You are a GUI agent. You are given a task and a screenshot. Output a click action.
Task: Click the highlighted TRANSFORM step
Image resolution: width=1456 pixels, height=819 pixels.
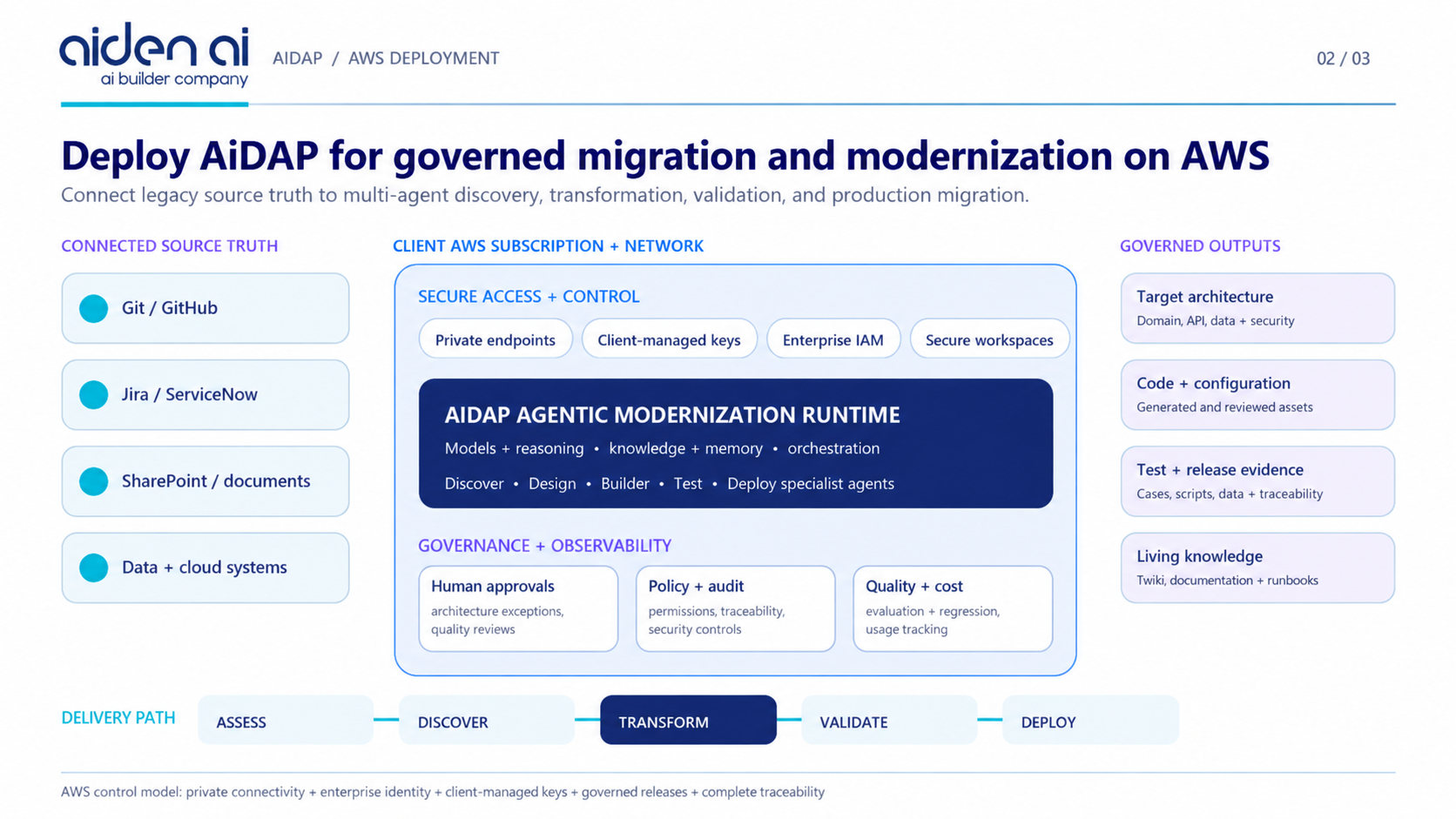coord(688,721)
